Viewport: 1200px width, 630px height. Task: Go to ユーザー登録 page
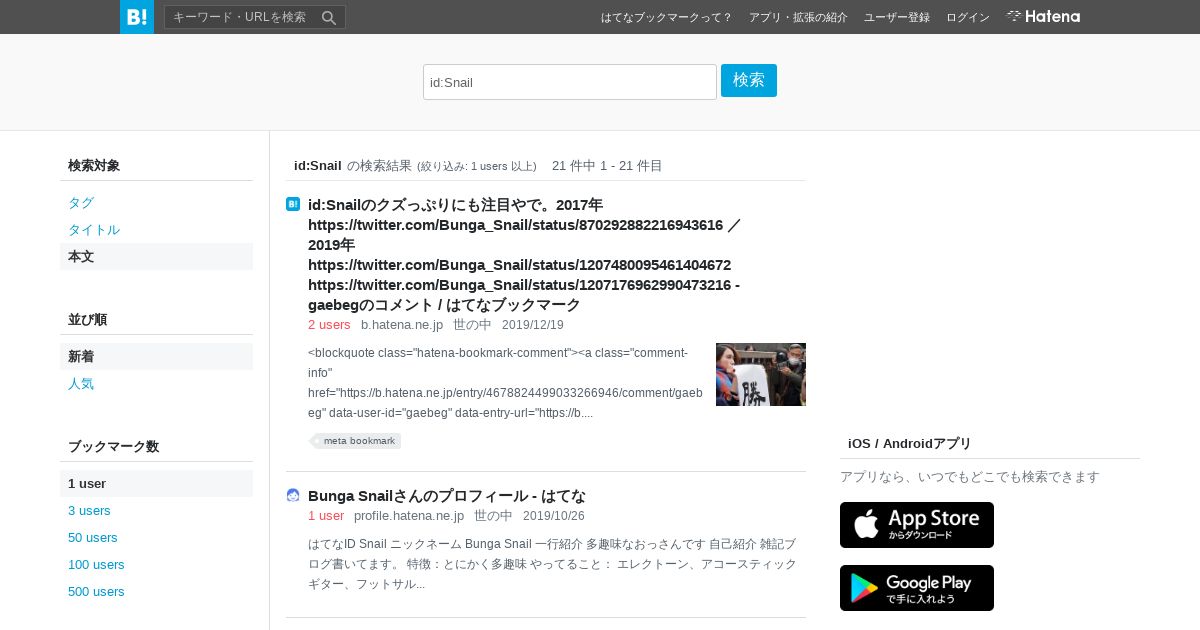coord(897,17)
